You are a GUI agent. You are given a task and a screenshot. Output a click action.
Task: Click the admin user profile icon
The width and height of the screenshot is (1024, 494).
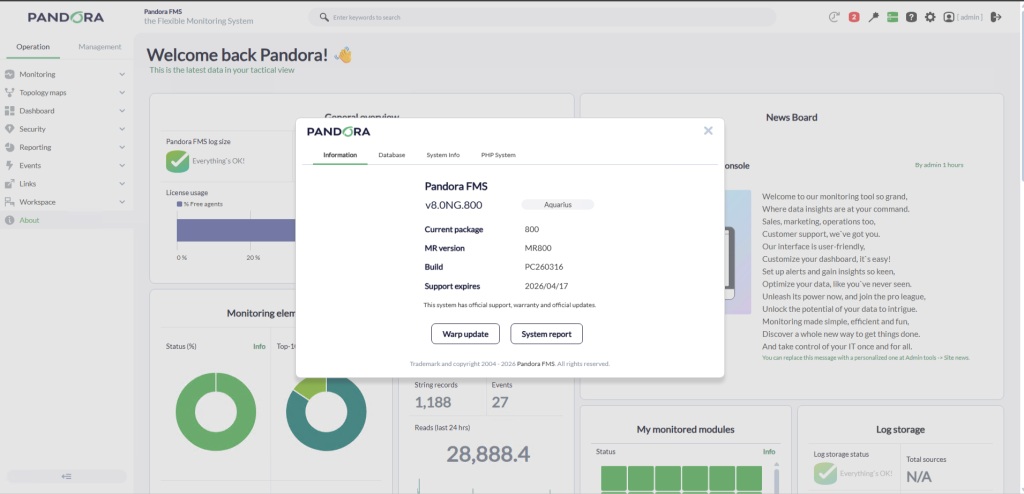pyautogui.click(x=949, y=17)
